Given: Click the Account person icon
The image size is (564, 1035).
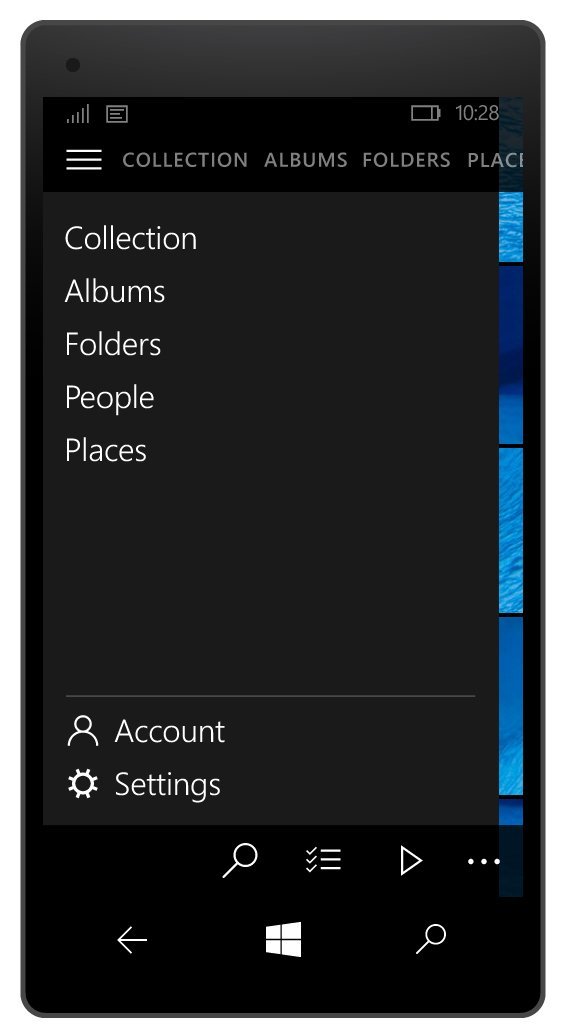Looking at the screenshot, I should (83, 731).
